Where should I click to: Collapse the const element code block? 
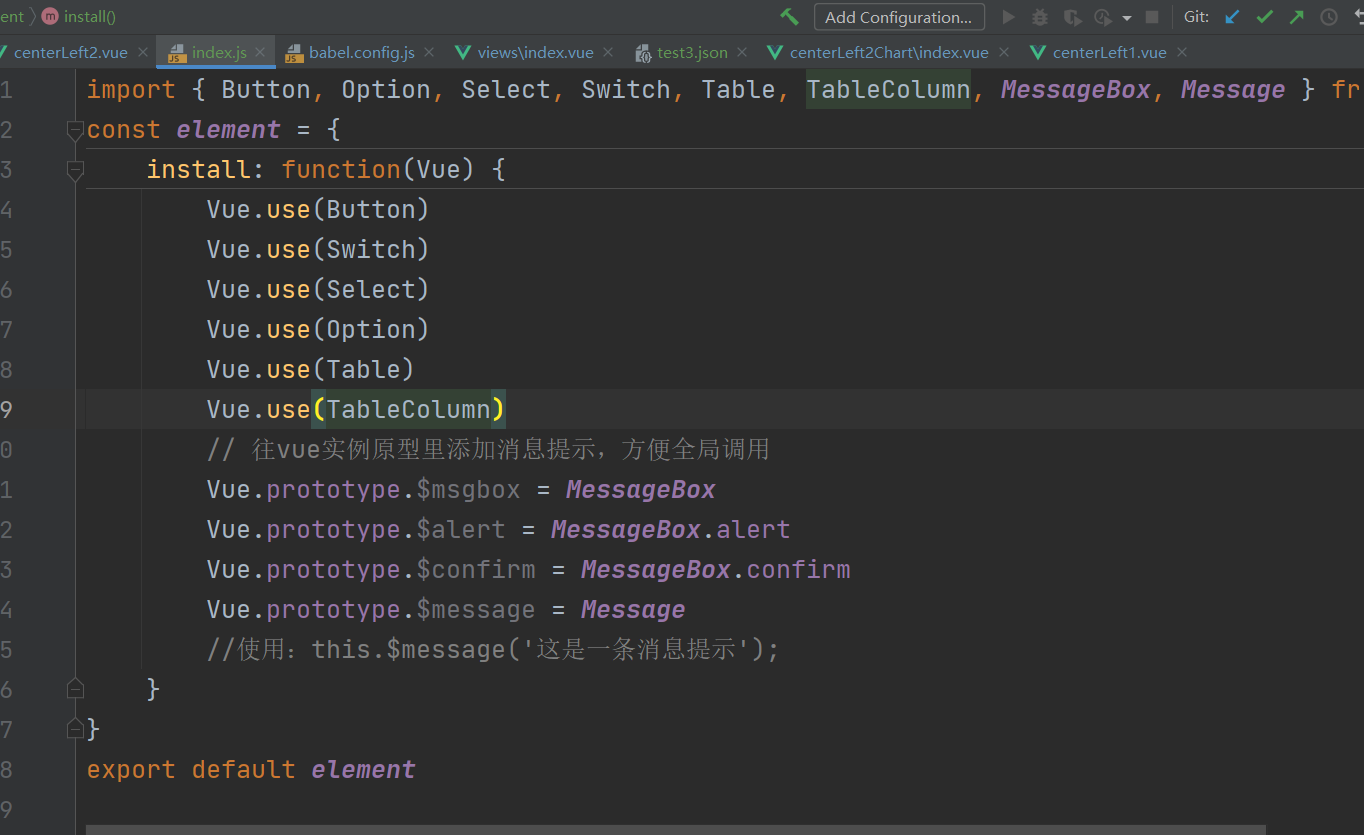point(74,130)
